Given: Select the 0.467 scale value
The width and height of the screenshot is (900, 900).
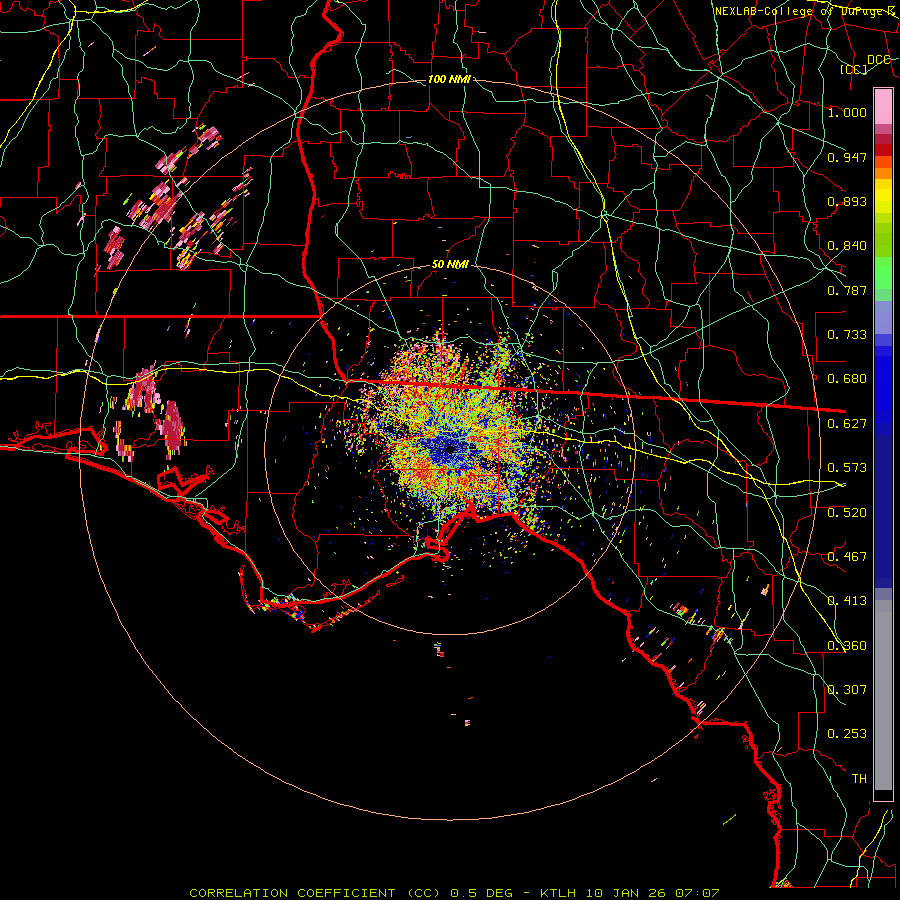Looking at the screenshot, I should coord(847,557).
